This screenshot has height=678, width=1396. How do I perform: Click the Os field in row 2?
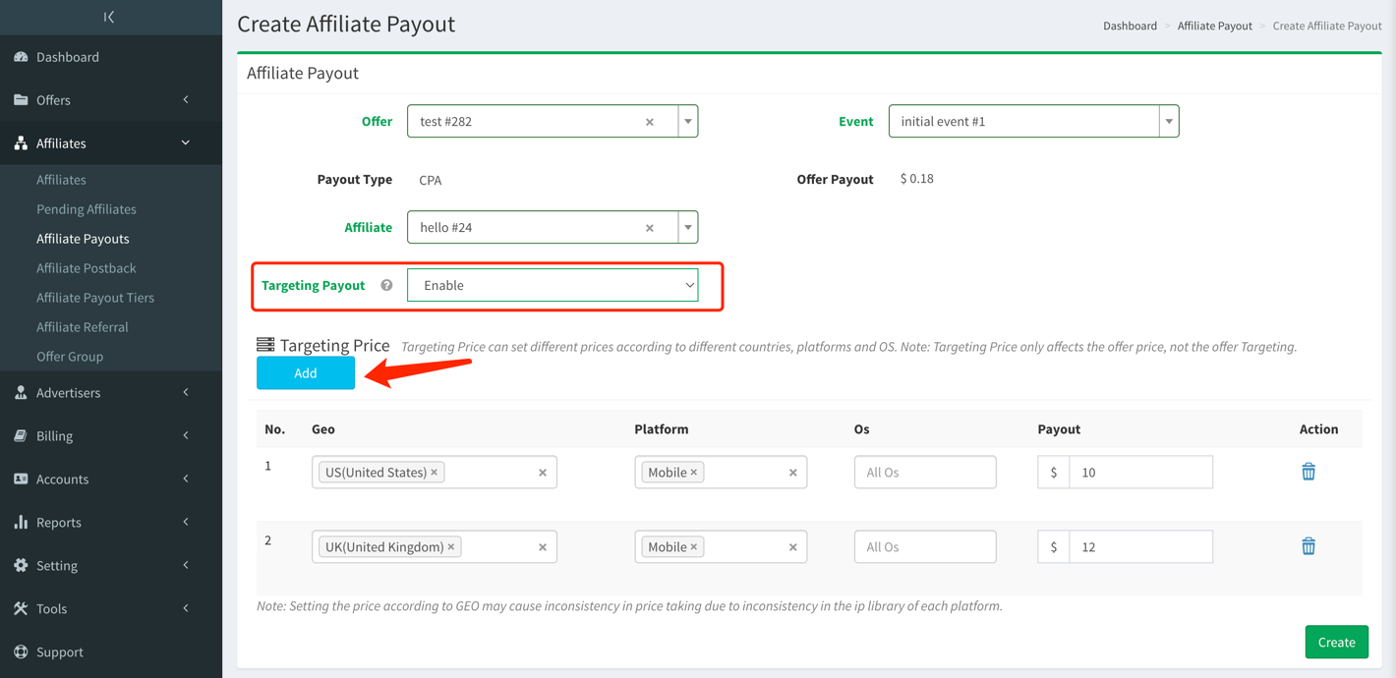[x=925, y=547]
